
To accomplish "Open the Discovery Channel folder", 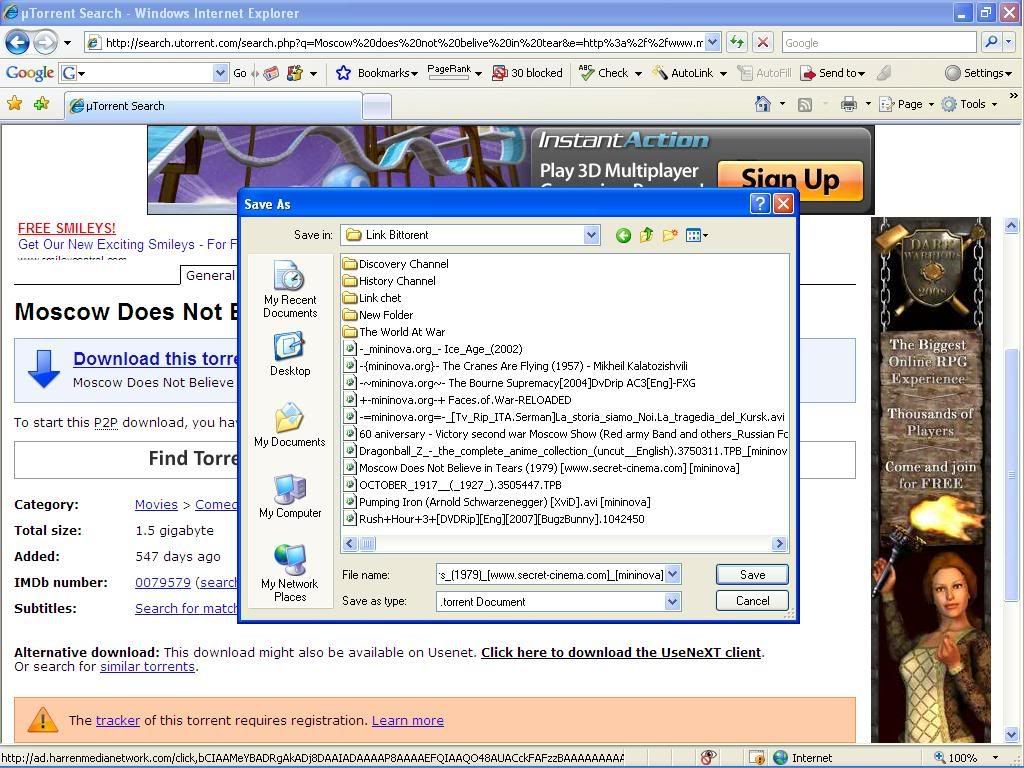I will click(x=402, y=264).
